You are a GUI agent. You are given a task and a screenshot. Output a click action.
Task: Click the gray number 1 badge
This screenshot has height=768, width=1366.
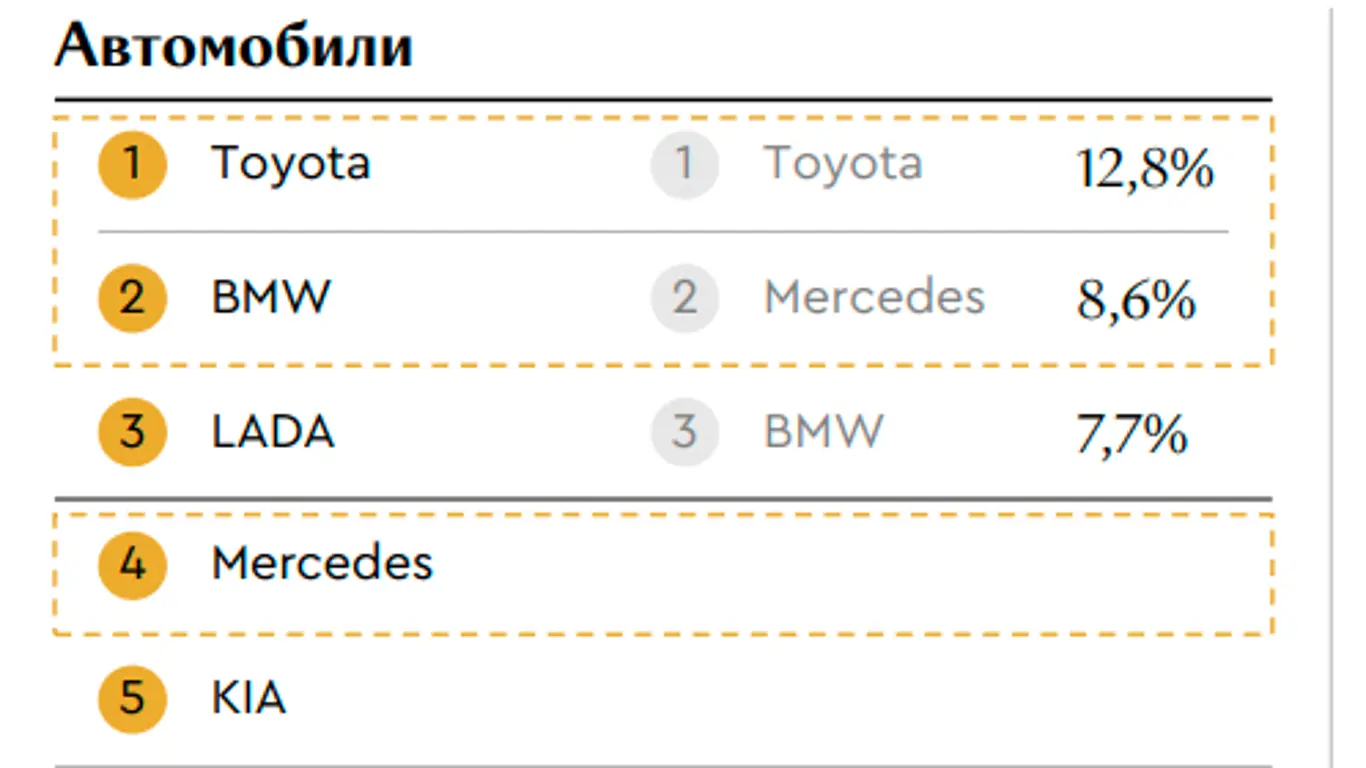click(685, 164)
